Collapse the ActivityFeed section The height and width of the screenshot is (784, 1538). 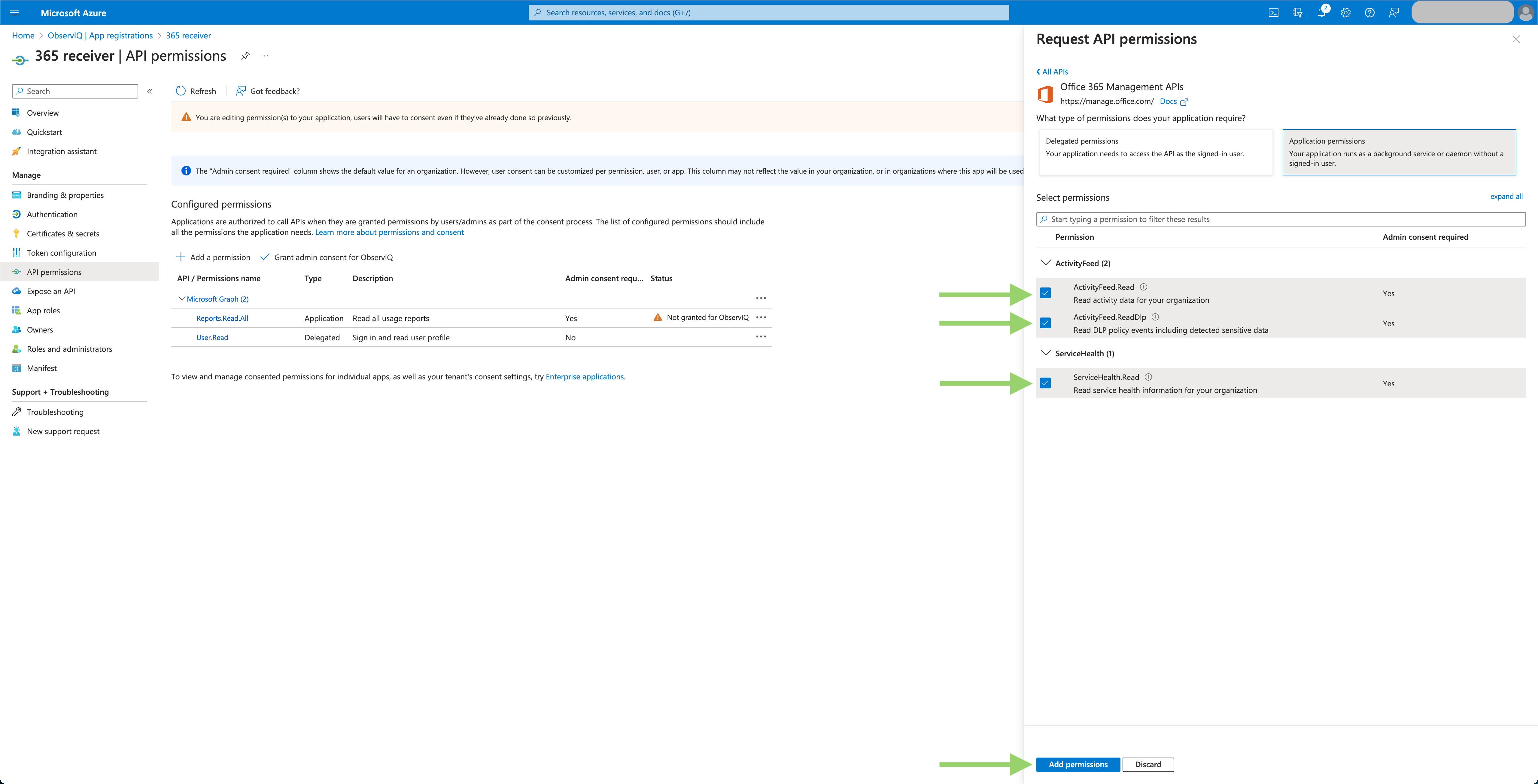(1045, 262)
